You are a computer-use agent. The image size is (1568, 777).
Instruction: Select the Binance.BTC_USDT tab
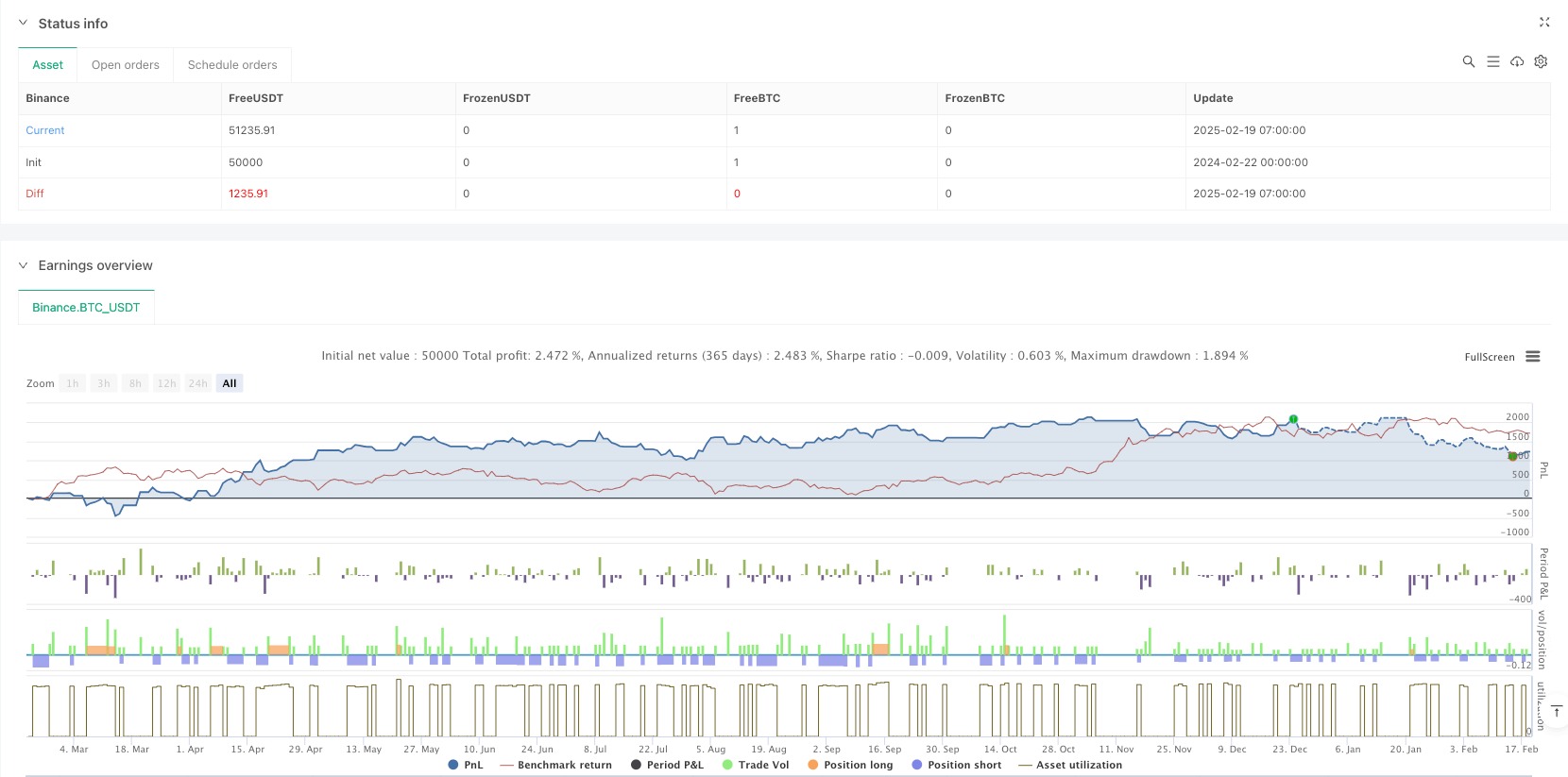[x=86, y=308]
